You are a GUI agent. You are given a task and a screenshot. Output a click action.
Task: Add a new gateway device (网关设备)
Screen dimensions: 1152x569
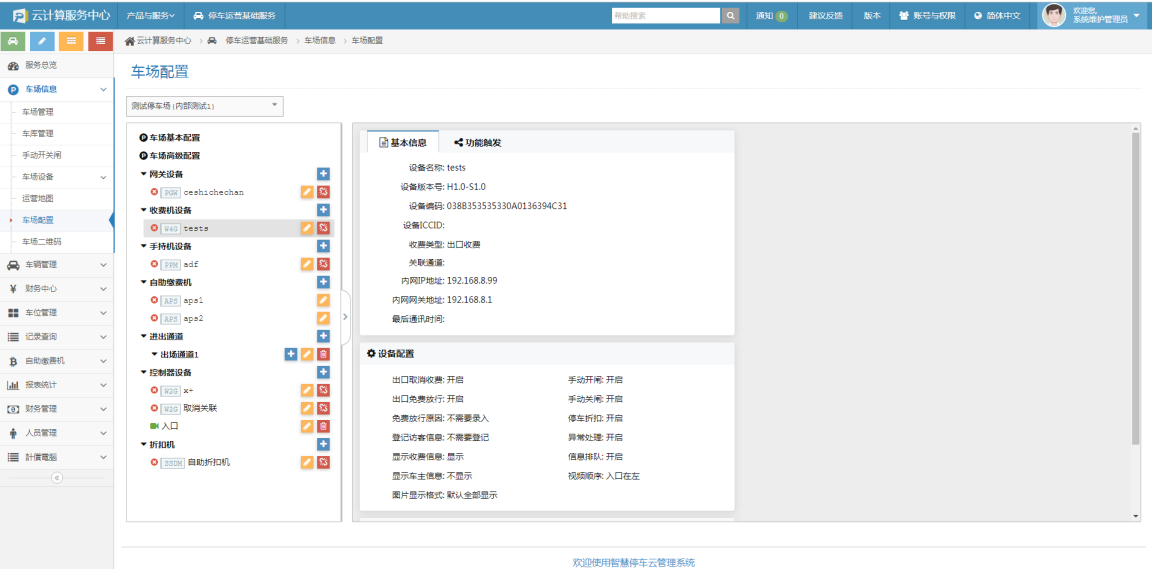click(323, 174)
